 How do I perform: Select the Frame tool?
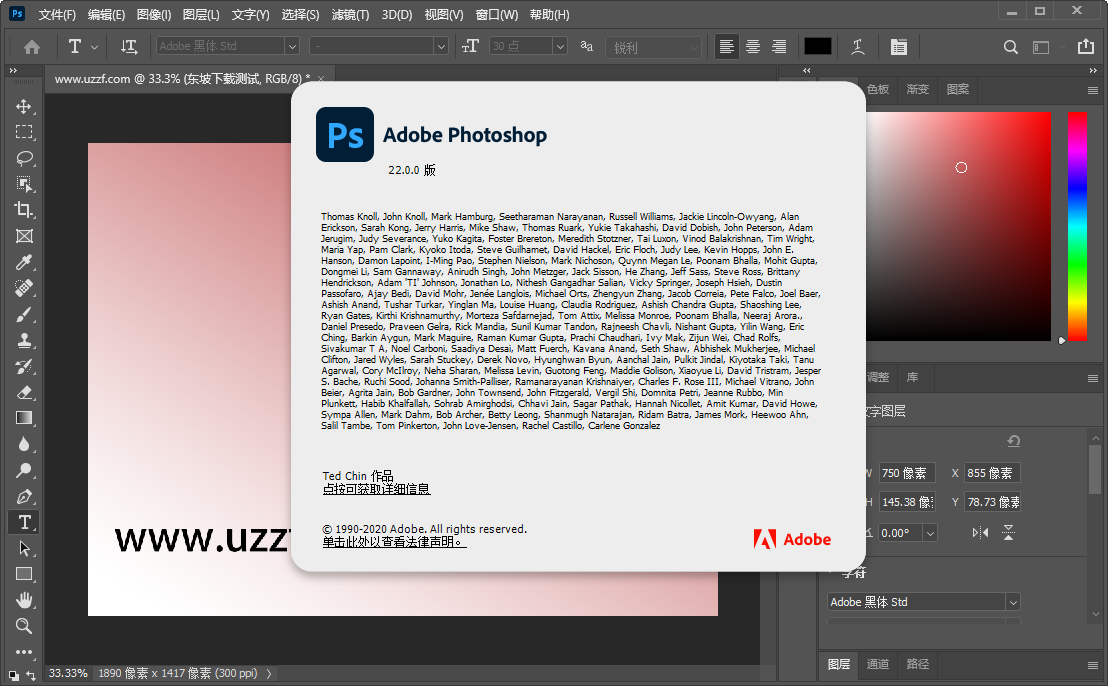click(x=24, y=236)
